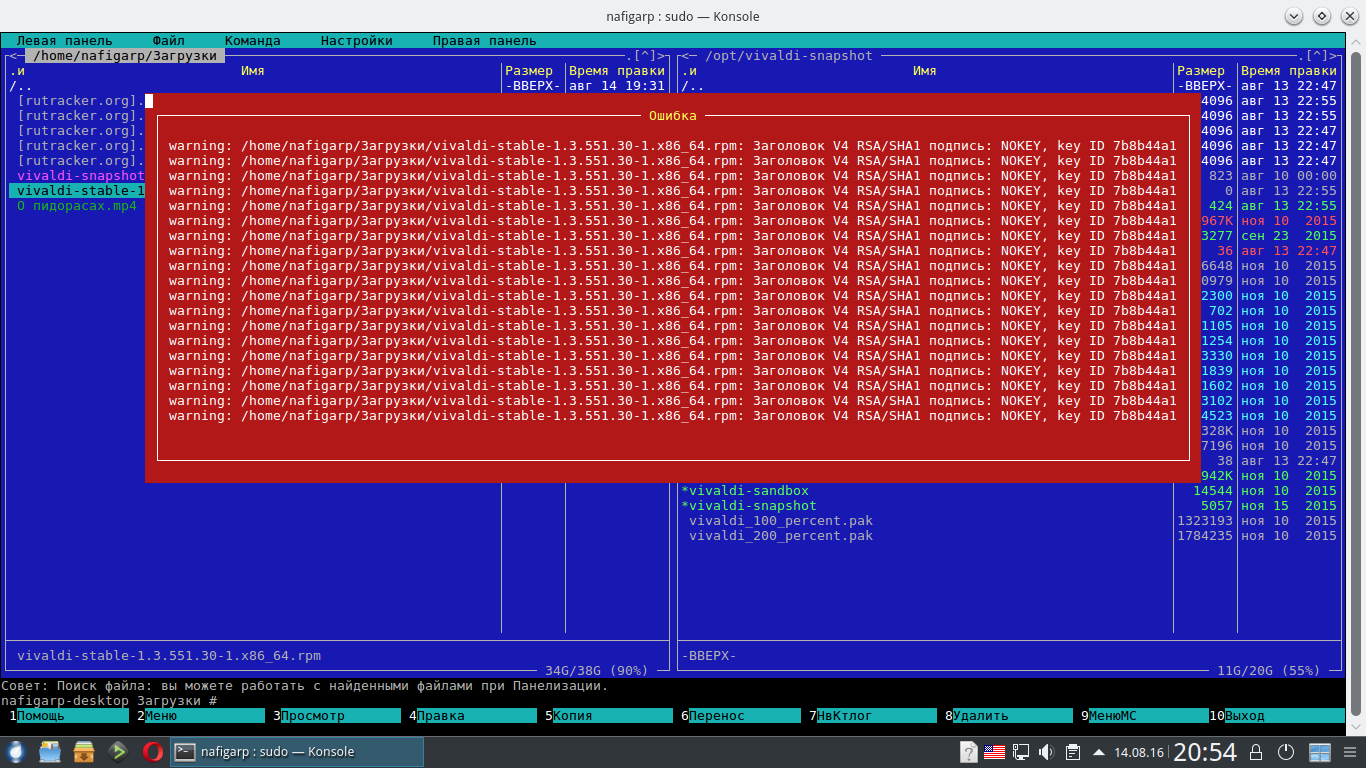Sort by Время правки in /opt/vivaldi-snapshot panel
This screenshot has width=1366, height=768.
pyautogui.click(x=1289, y=71)
